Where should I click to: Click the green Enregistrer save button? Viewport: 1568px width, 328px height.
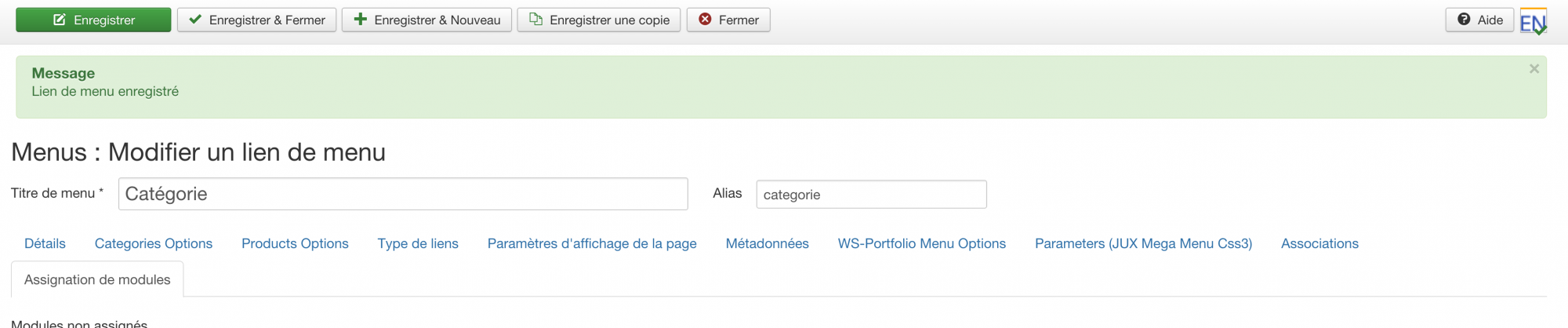pos(93,20)
